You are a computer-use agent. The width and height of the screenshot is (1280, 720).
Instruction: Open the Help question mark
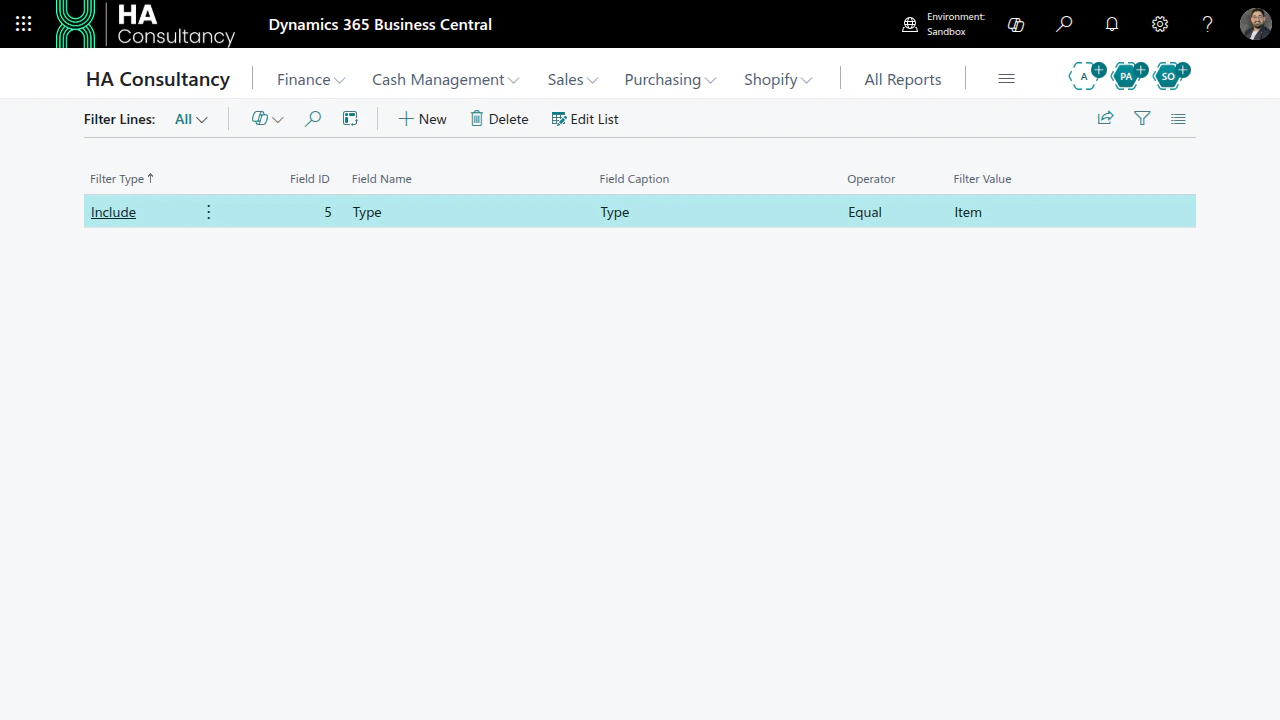pyautogui.click(x=1208, y=24)
